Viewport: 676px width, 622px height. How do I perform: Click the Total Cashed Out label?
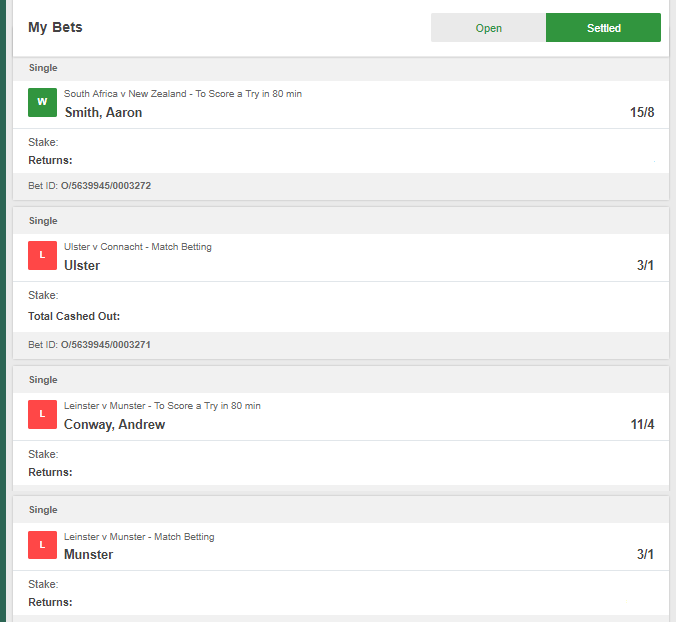click(74, 316)
